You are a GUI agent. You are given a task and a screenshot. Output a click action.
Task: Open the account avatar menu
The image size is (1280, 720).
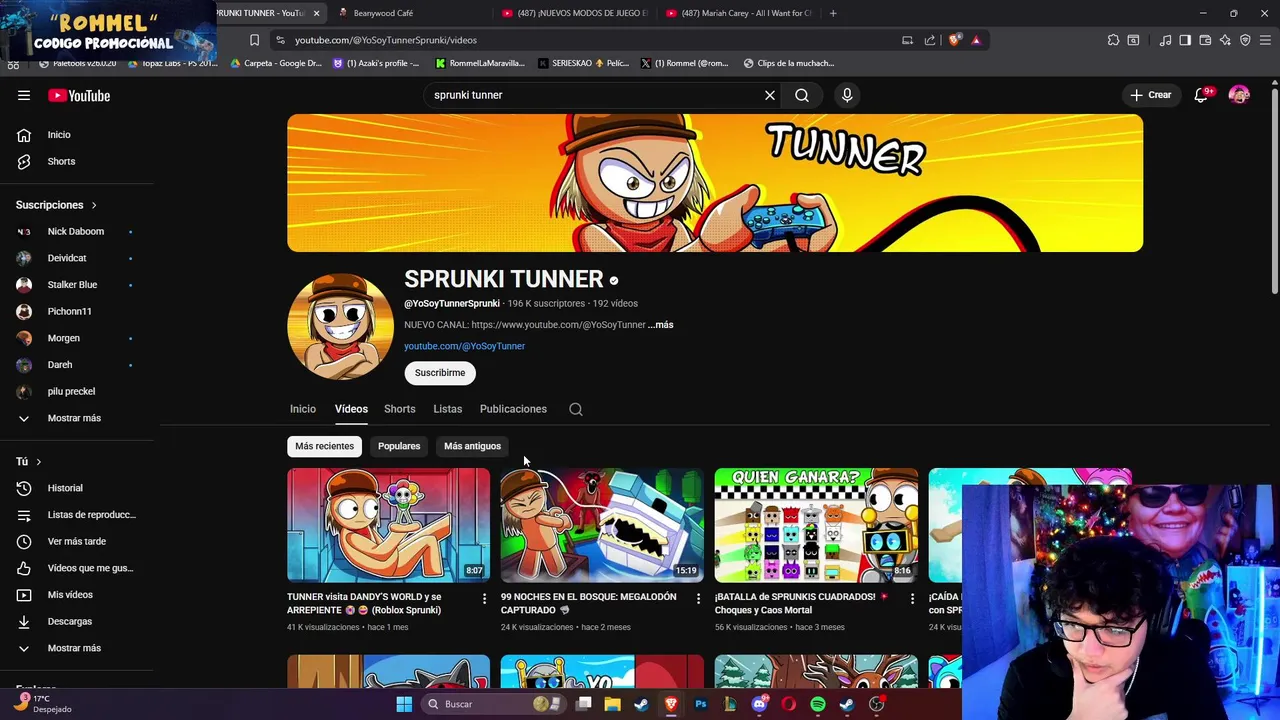click(x=1239, y=95)
